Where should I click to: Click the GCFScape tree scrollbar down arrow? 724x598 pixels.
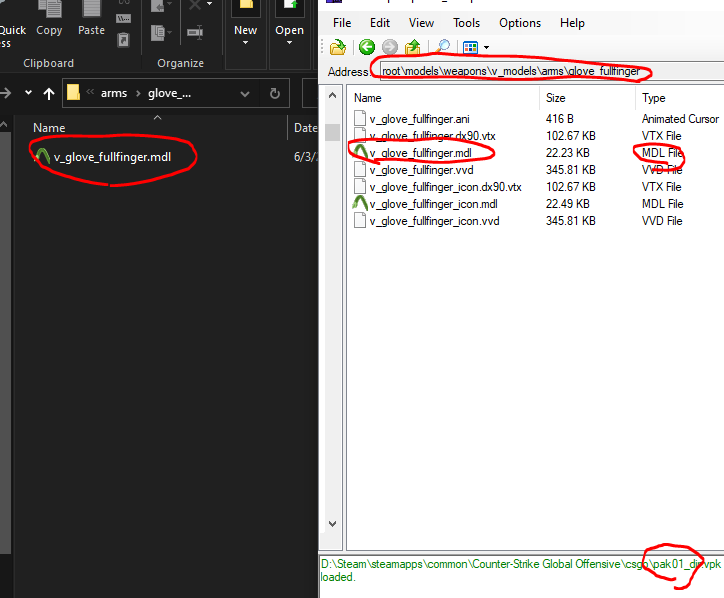[x=332, y=524]
